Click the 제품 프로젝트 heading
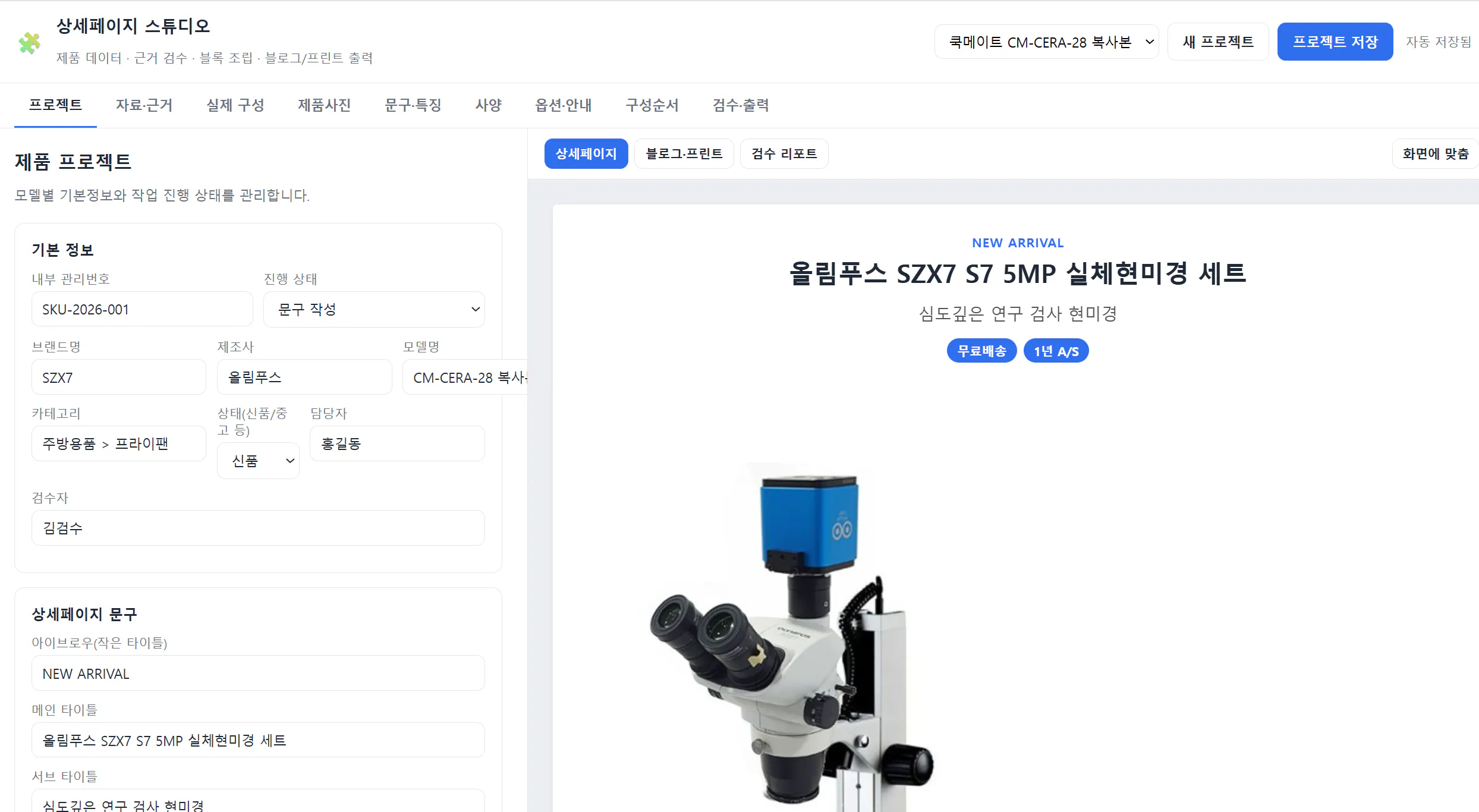This screenshot has width=1479, height=812. click(73, 162)
